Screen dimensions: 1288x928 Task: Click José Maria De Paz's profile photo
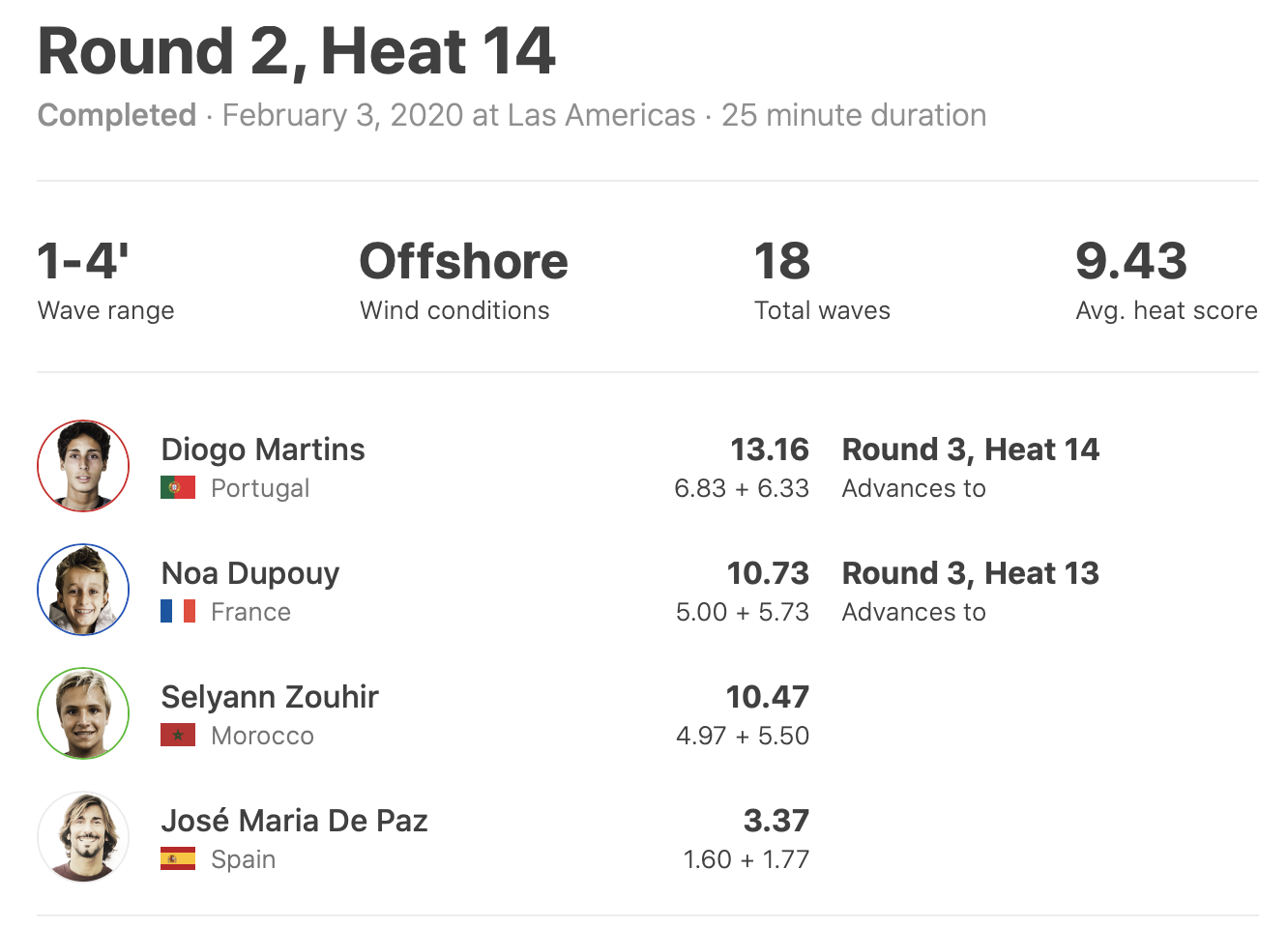[83, 837]
